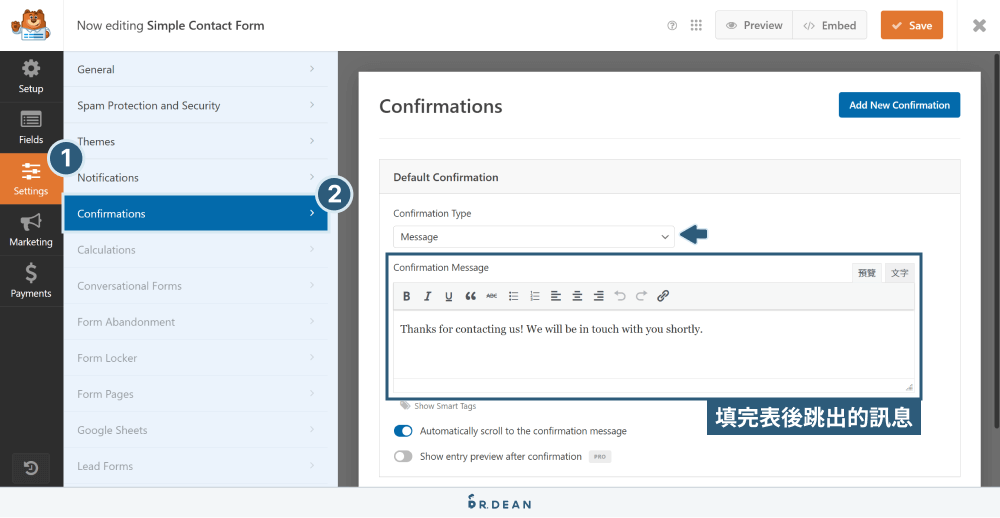Click the editor resize handle corner
This screenshot has width=1000, height=518.
[x=909, y=387]
